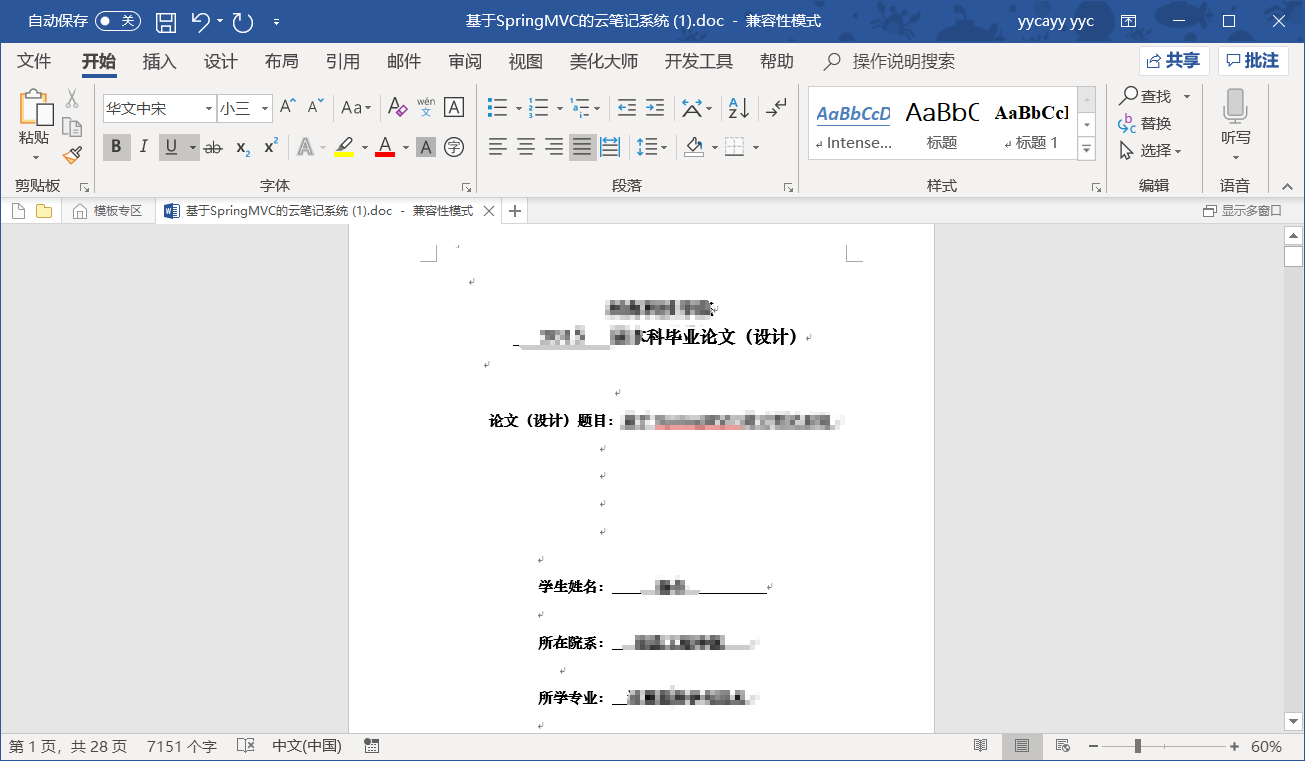Screen dimensions: 1305x761
Task: Apply character border icon
Action: tap(454, 107)
